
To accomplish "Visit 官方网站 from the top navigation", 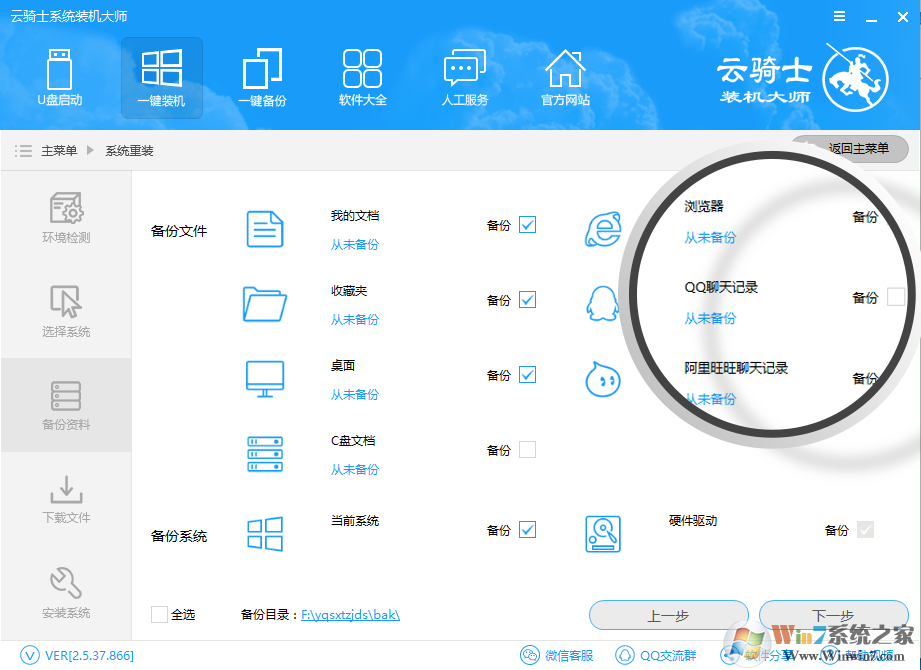I will tap(565, 78).
